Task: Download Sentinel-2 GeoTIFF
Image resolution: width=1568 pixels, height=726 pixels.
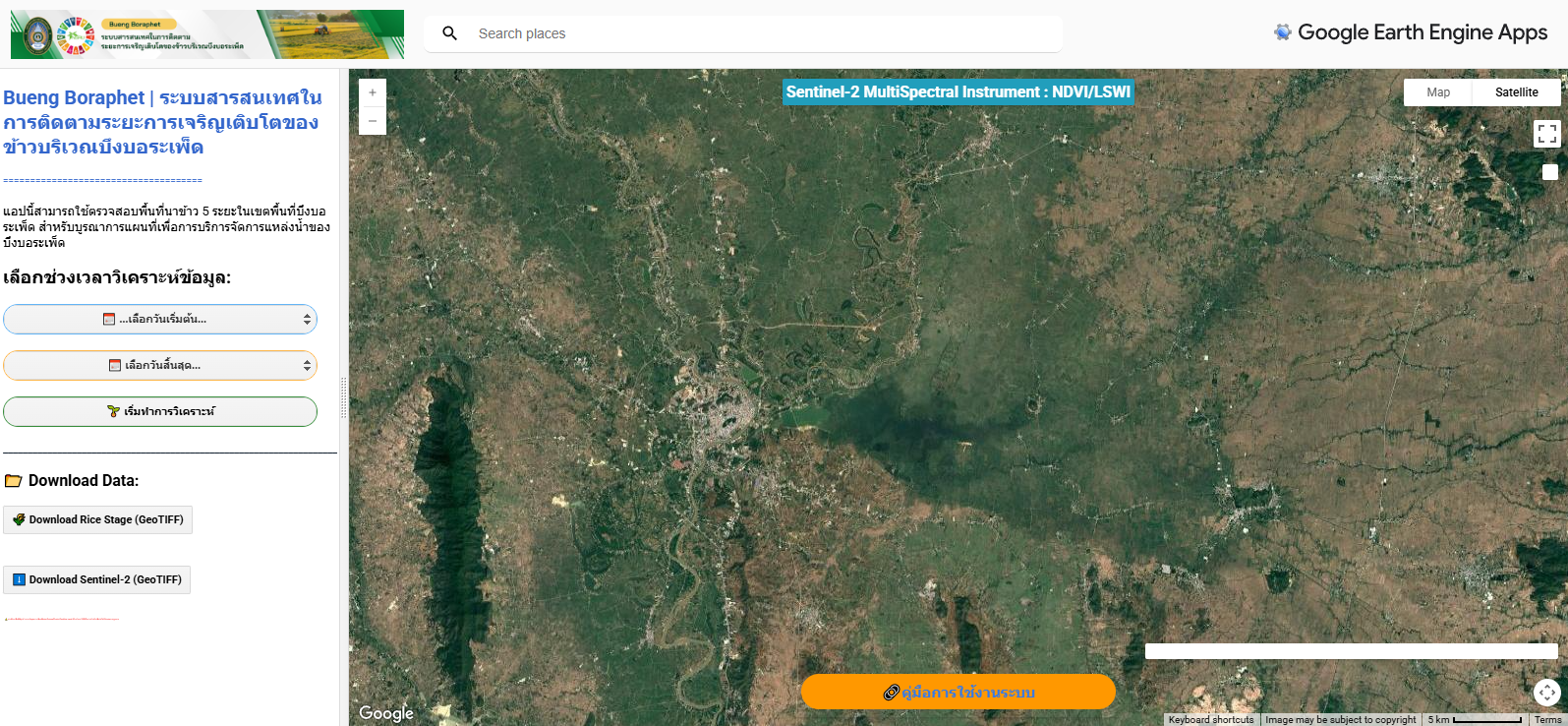Action: tap(97, 579)
